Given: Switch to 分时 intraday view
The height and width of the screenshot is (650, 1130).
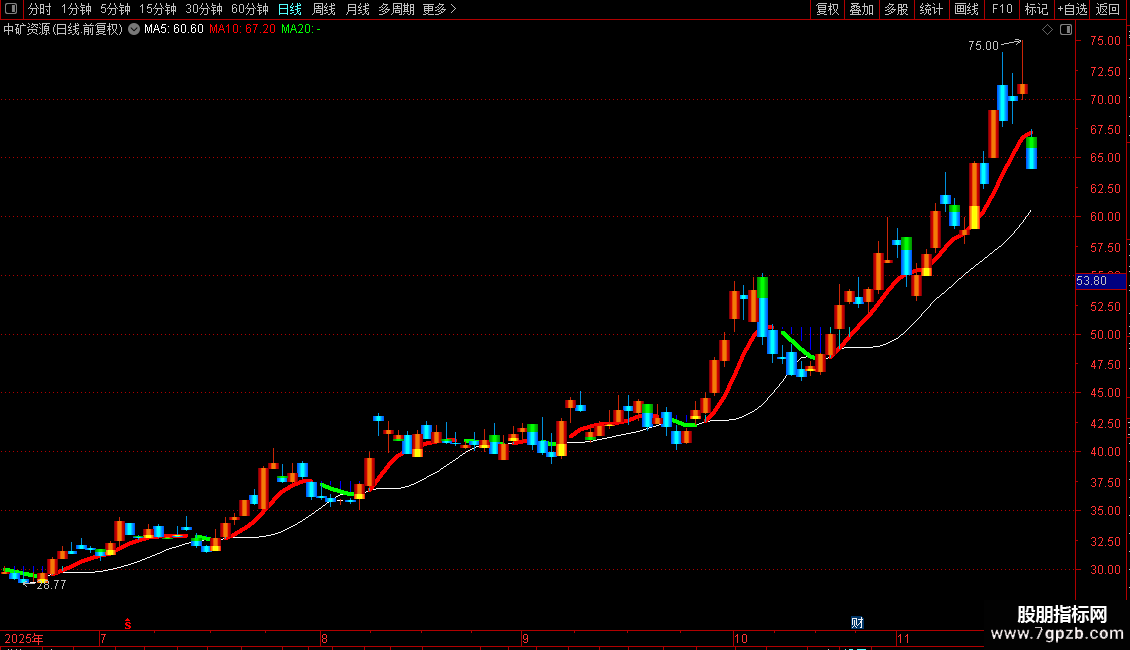Looking at the screenshot, I should click(x=40, y=9).
